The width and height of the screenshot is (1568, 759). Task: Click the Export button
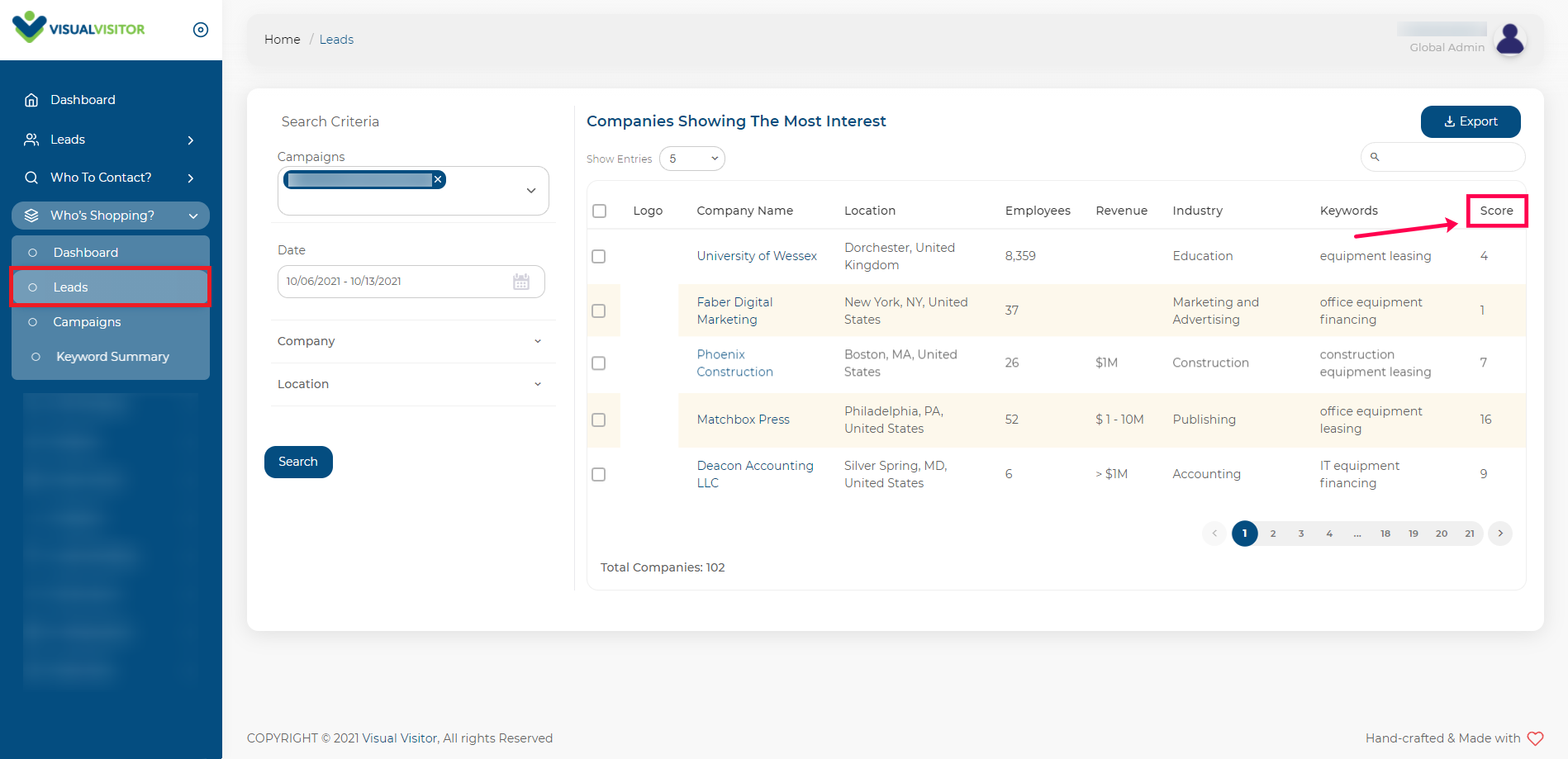[x=1471, y=121]
